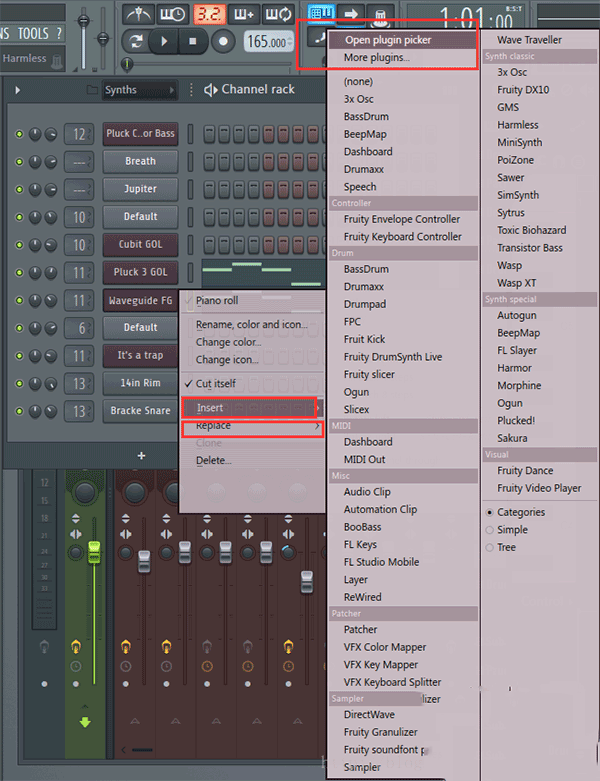Screen dimensions: 600x781
Task: Click the speaker icon beside Channel rack title
Action: pyautogui.click(x=210, y=90)
